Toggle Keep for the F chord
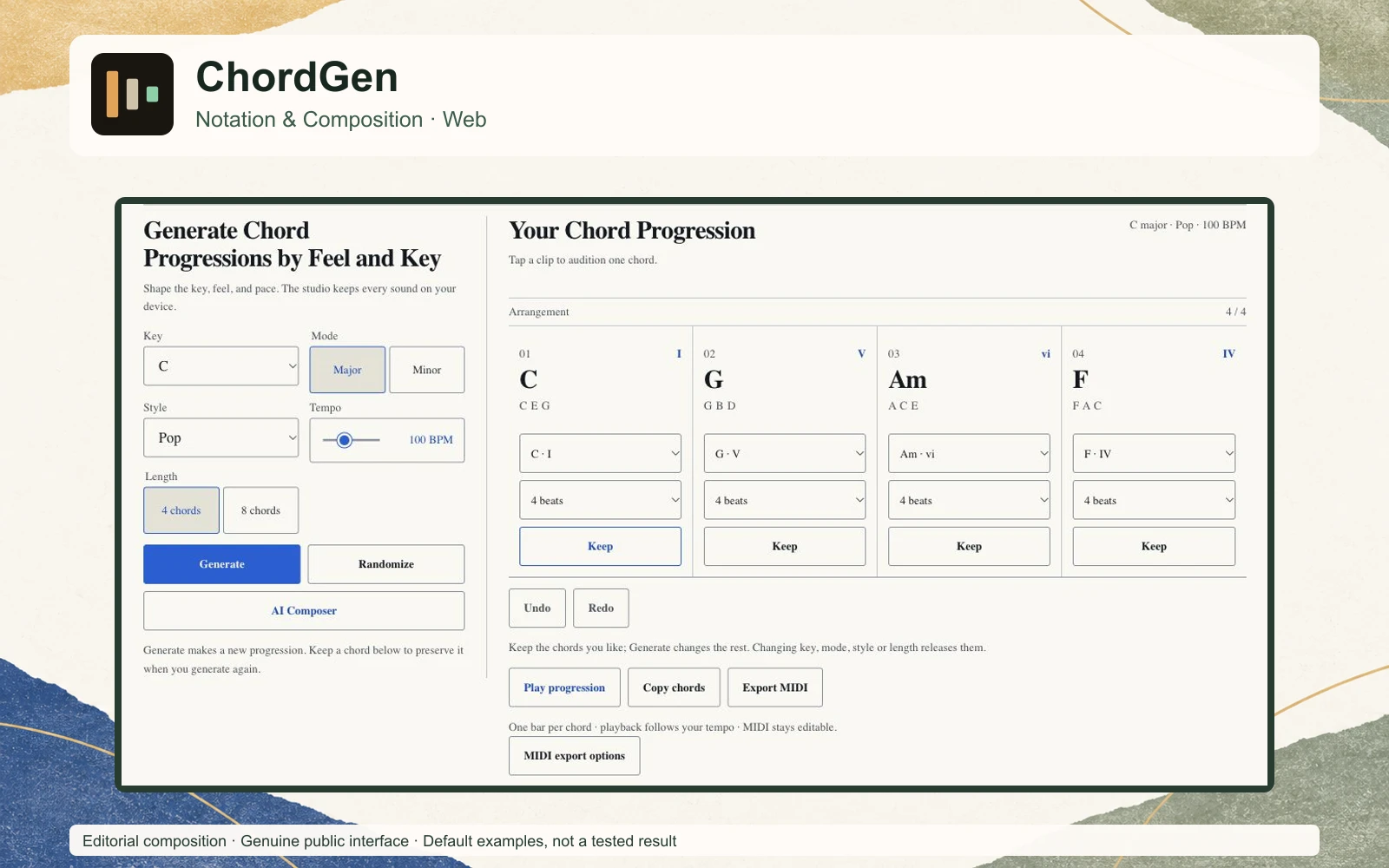Viewport: 1389px width, 868px height. (x=1154, y=546)
